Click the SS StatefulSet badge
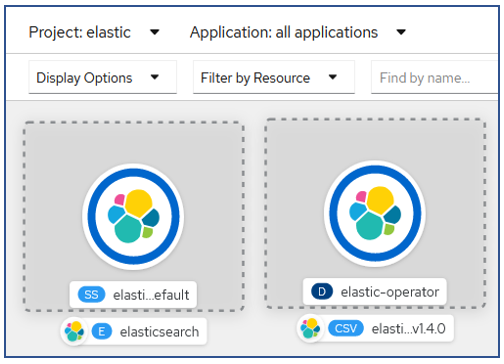The image size is (504, 364). click(91, 295)
